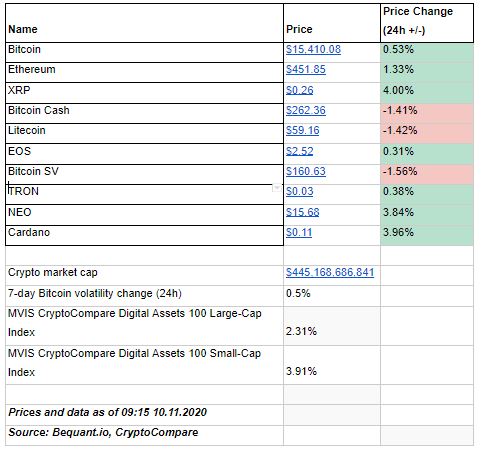This screenshot has height=463, width=486.
Task: Open the Bitcoin price link $15,410.08
Action: pyautogui.click(x=313, y=49)
